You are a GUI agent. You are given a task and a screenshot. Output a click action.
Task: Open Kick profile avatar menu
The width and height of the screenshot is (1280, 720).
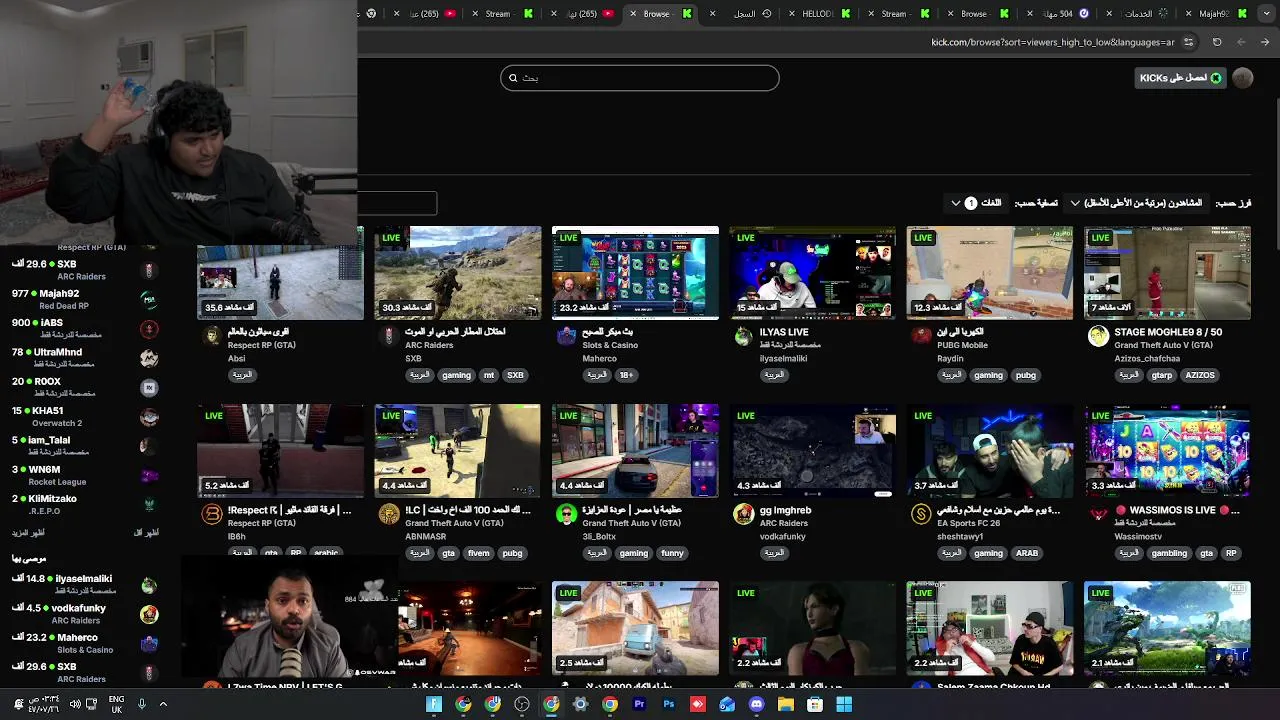coord(1243,78)
